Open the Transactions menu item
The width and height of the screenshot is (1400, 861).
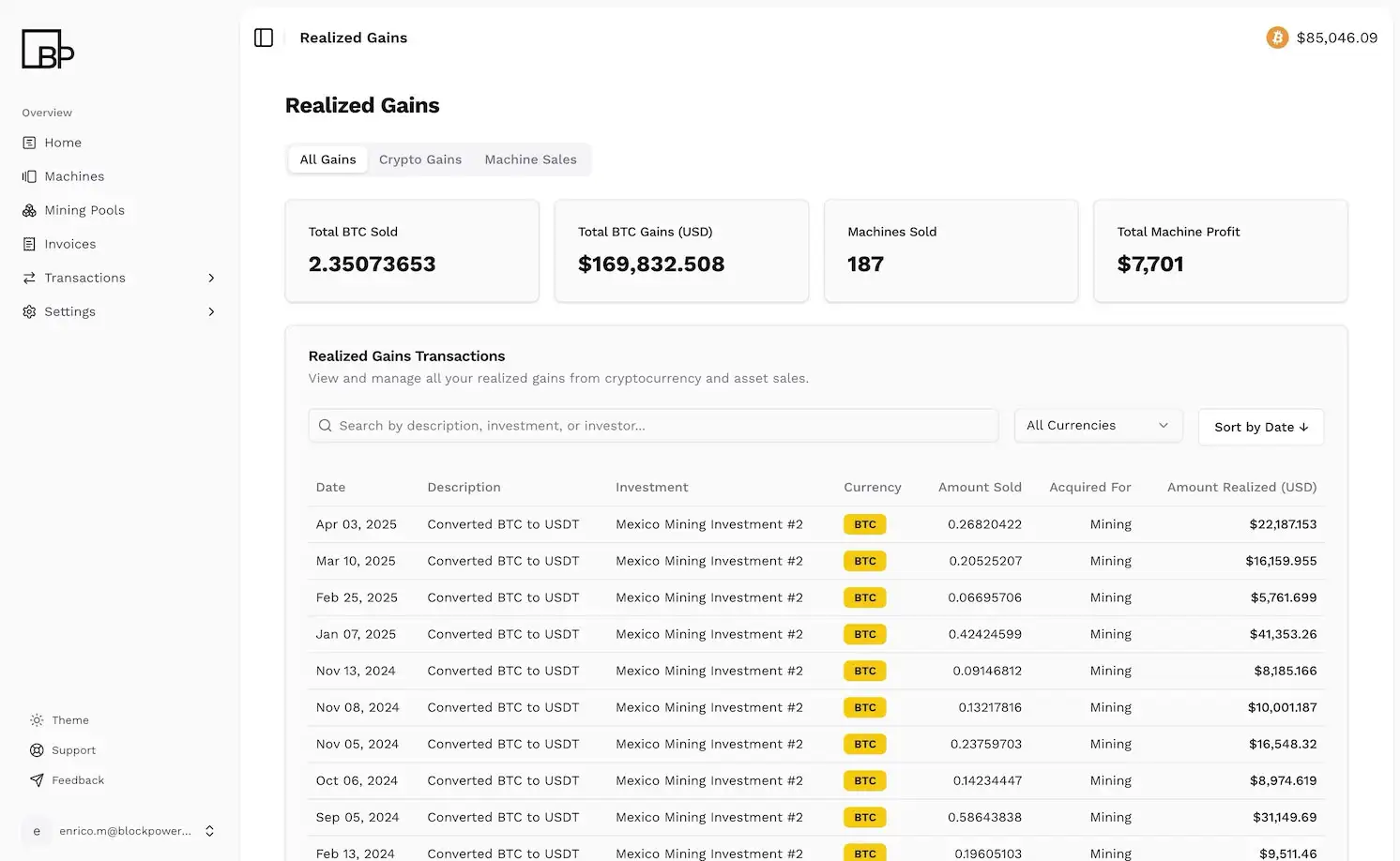(120, 278)
